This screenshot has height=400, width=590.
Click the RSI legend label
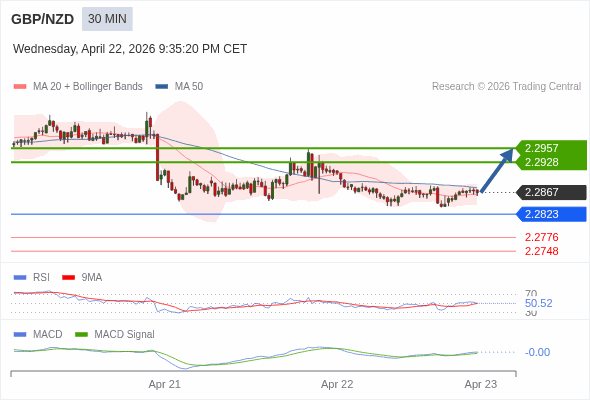pos(41,278)
